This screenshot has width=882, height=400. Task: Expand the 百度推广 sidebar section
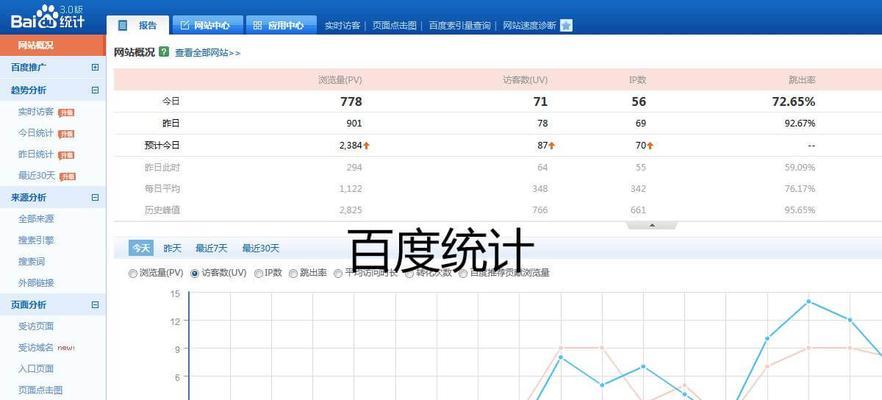[95, 68]
